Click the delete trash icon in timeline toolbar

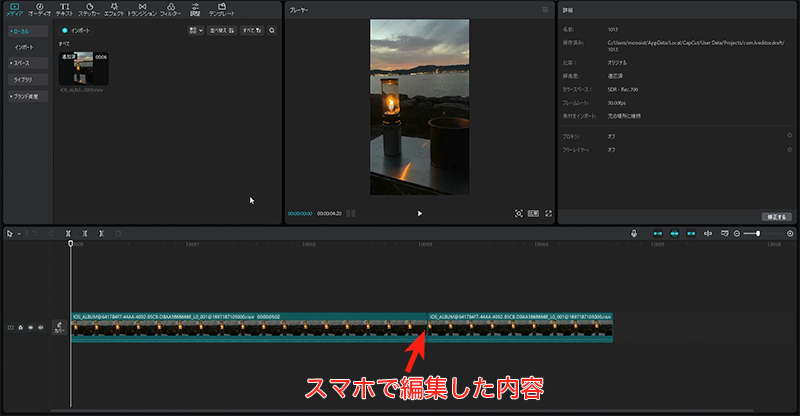click(x=118, y=233)
